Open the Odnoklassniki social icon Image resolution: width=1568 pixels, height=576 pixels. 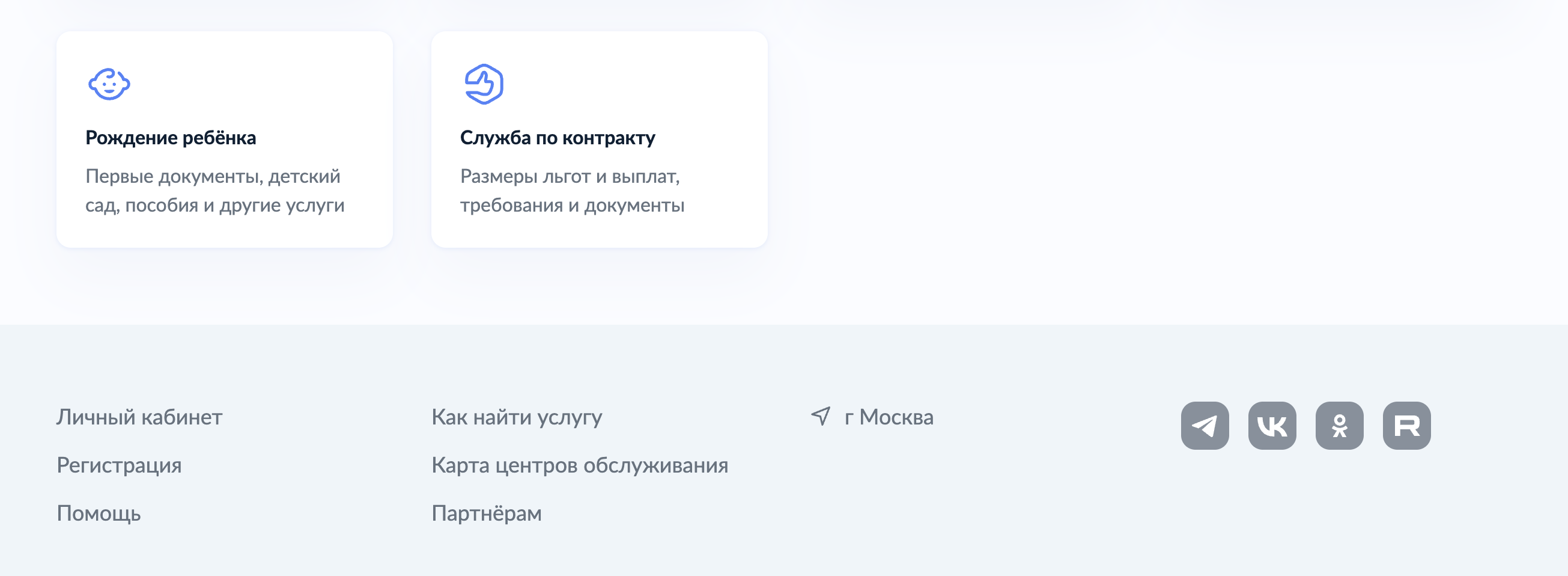click(1339, 426)
